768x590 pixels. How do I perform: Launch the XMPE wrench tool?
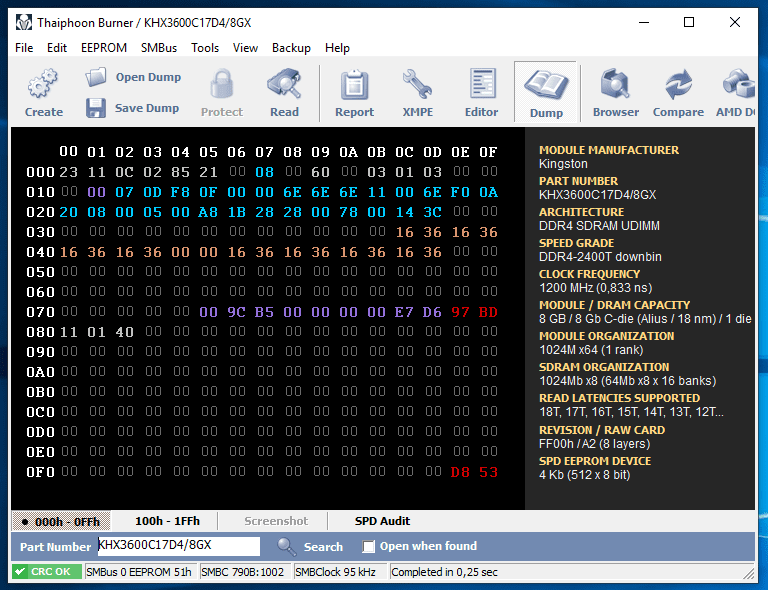coord(417,84)
